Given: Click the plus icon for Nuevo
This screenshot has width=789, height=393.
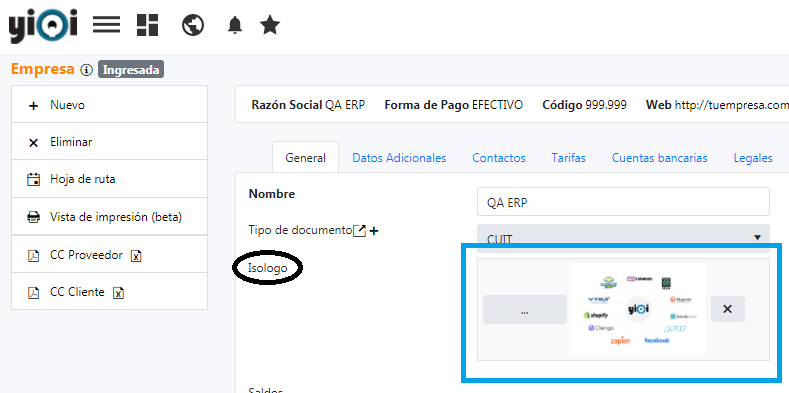Looking at the screenshot, I should (x=33, y=106).
